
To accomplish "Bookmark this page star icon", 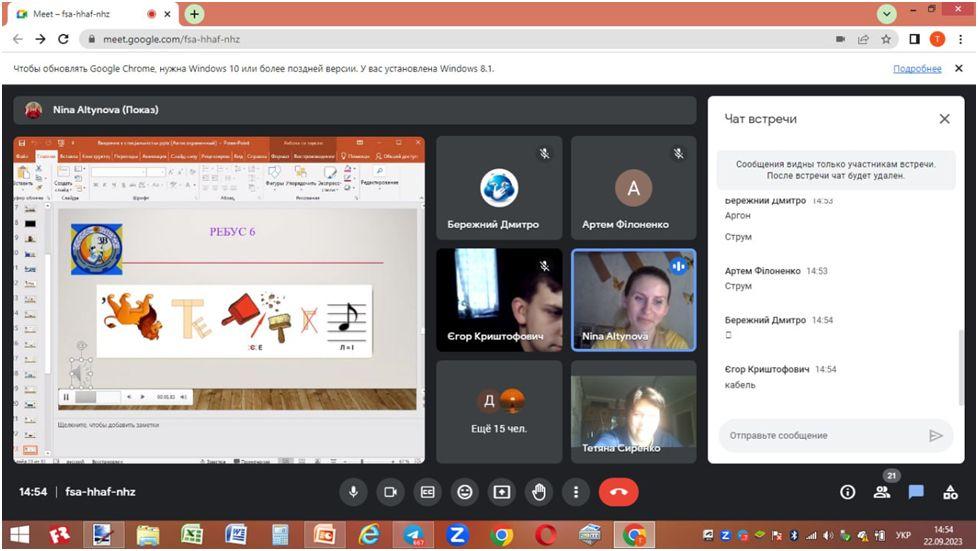I will coord(886,39).
